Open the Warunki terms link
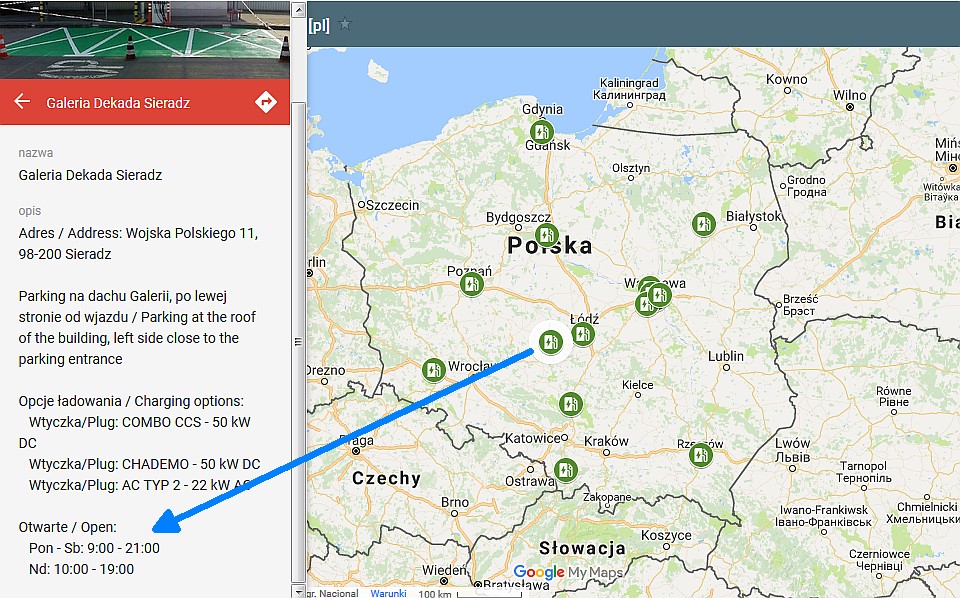960x598 pixels. click(388, 593)
